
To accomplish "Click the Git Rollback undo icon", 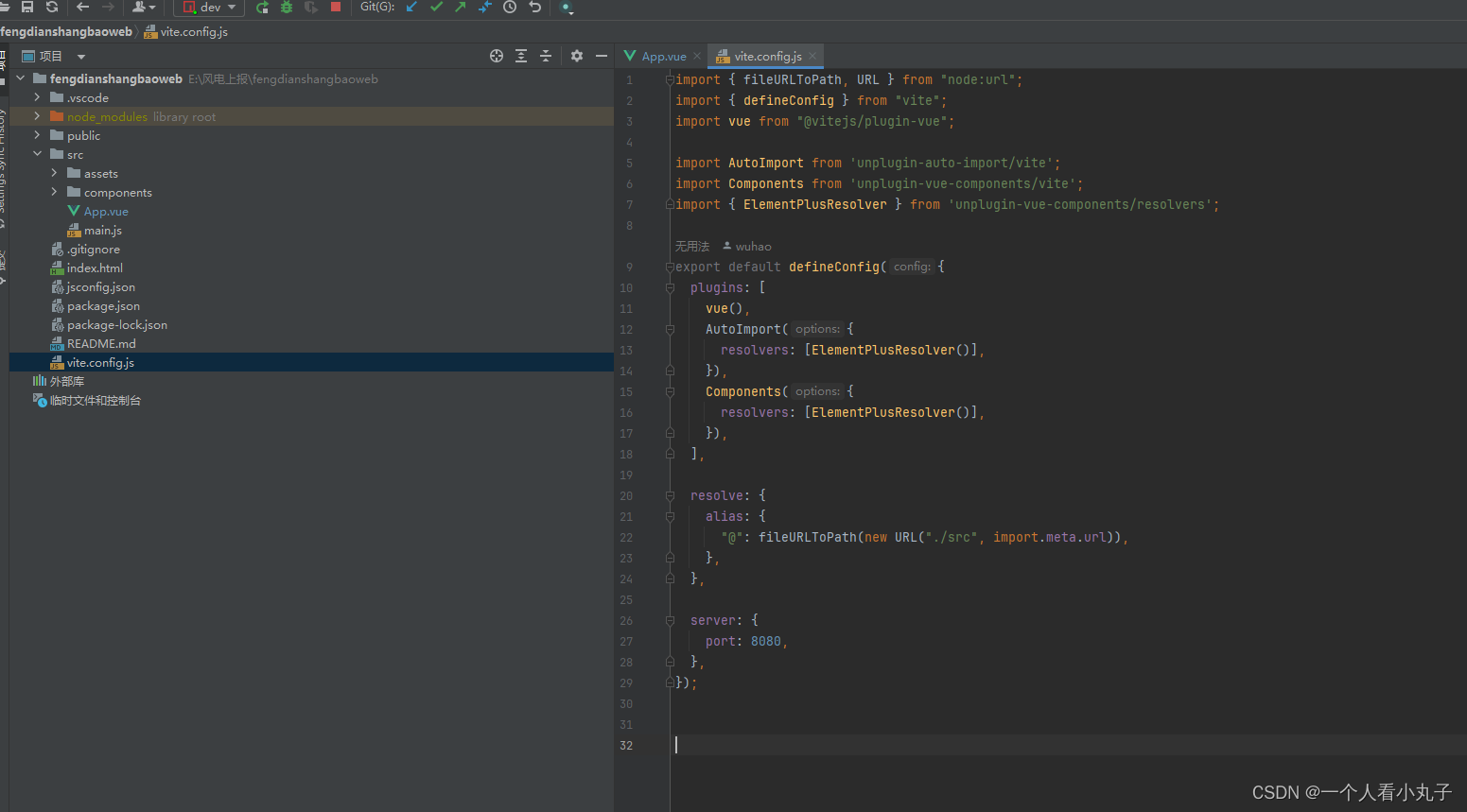I will click(534, 7).
